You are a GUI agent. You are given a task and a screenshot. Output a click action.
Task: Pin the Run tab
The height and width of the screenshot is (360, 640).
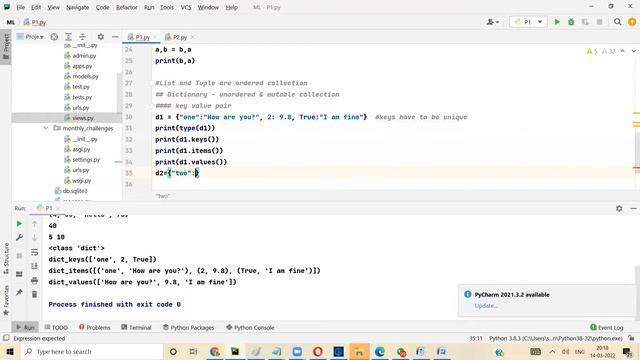click(x=19, y=292)
